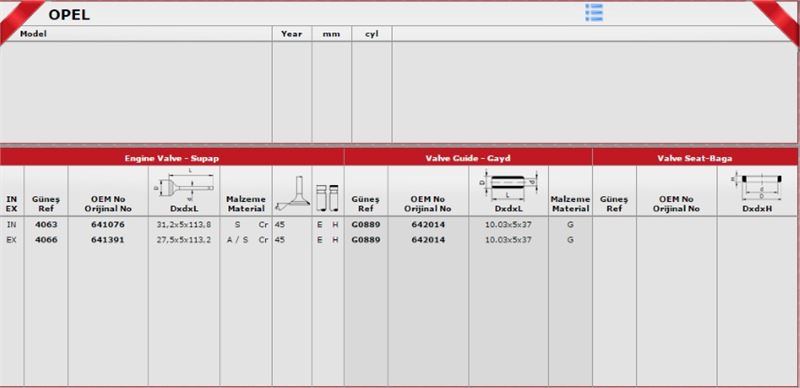Image resolution: width=800 pixels, height=388 pixels.
Task: Select the Valve Guide - Gayd header
Action: [x=468, y=158]
